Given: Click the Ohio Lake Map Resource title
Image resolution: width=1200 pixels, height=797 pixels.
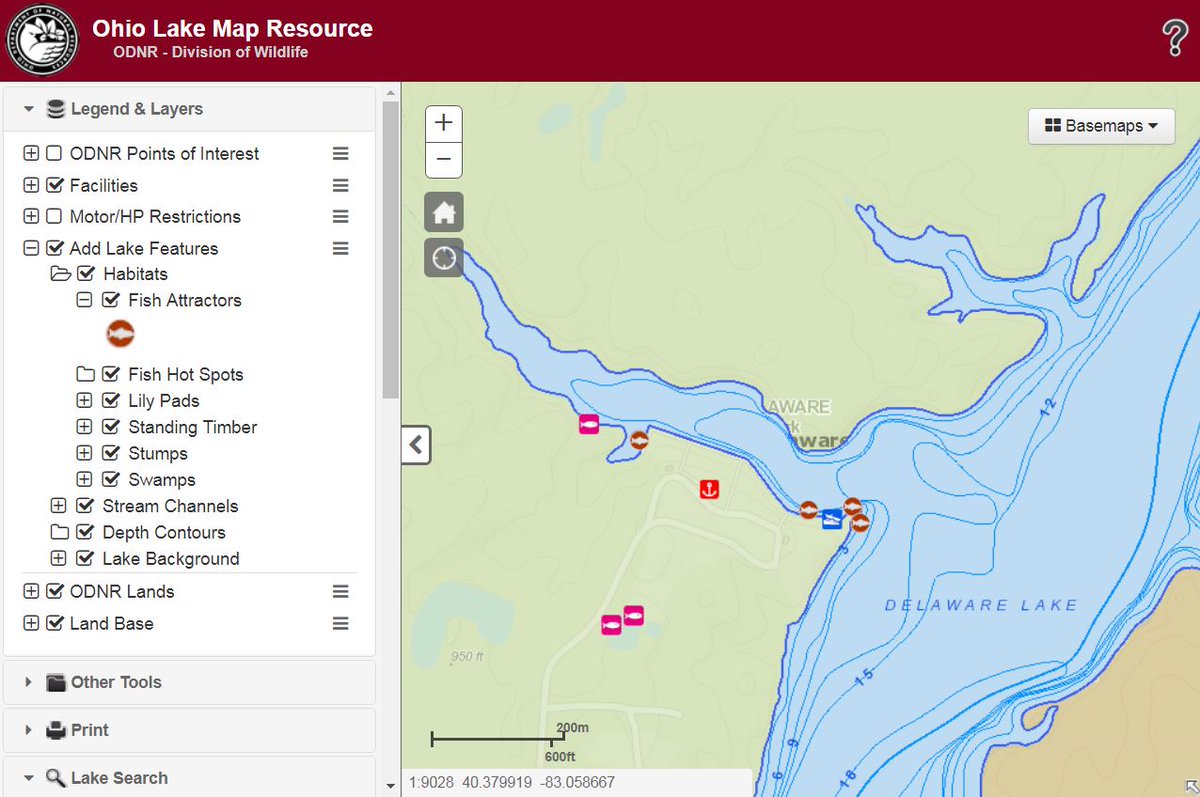Looking at the screenshot, I should pos(232,29).
